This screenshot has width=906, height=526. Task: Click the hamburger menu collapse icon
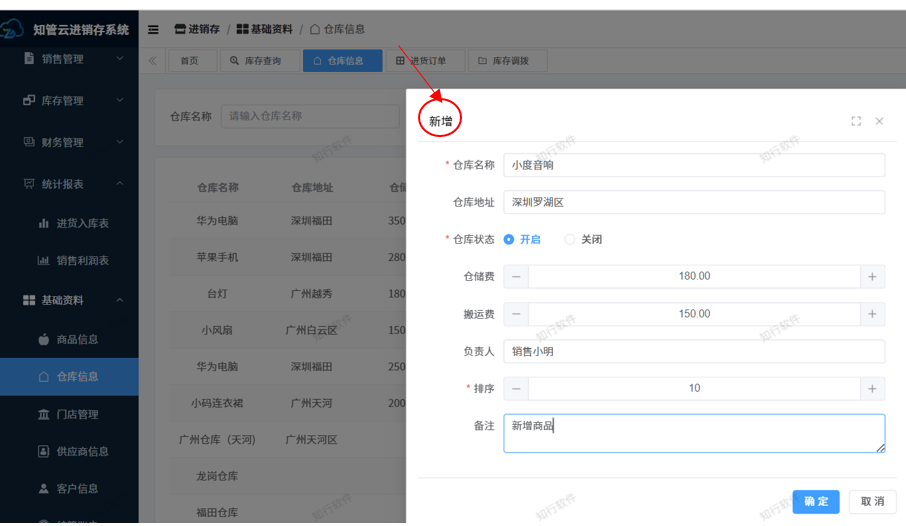click(x=153, y=30)
